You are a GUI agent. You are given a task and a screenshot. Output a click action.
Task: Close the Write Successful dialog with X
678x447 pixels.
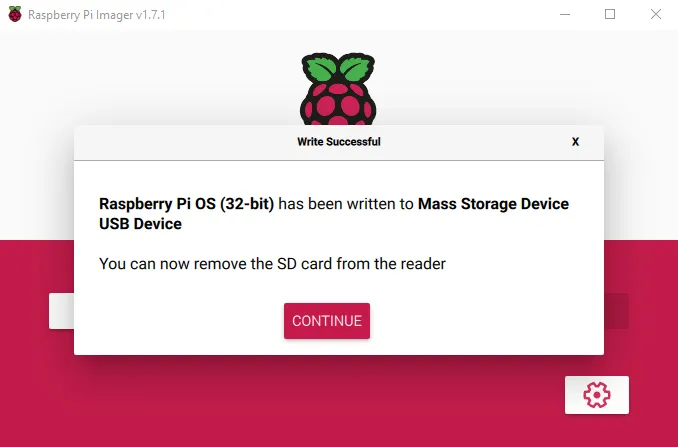tap(575, 142)
